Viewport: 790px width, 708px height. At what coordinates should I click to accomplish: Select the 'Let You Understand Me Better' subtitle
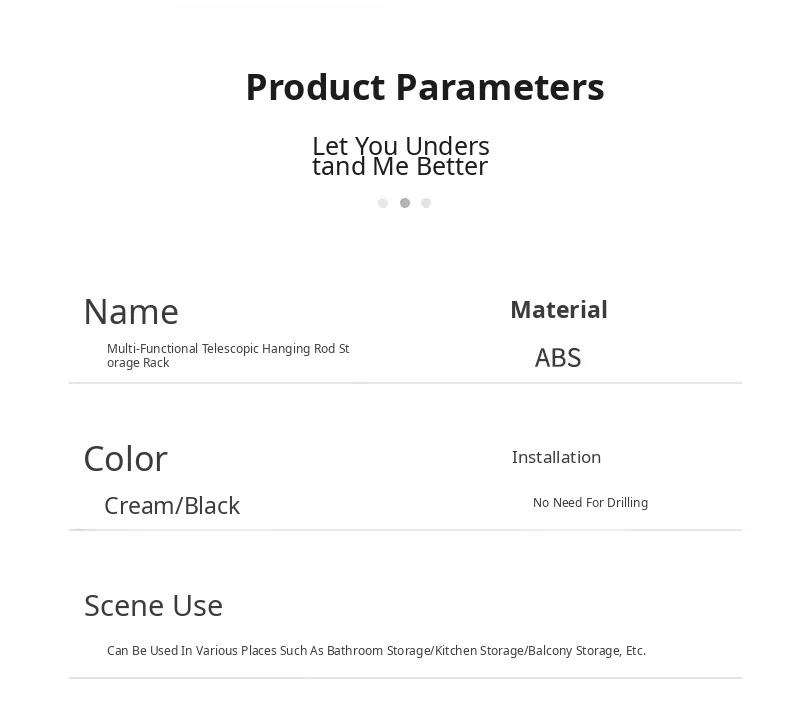[400, 156]
